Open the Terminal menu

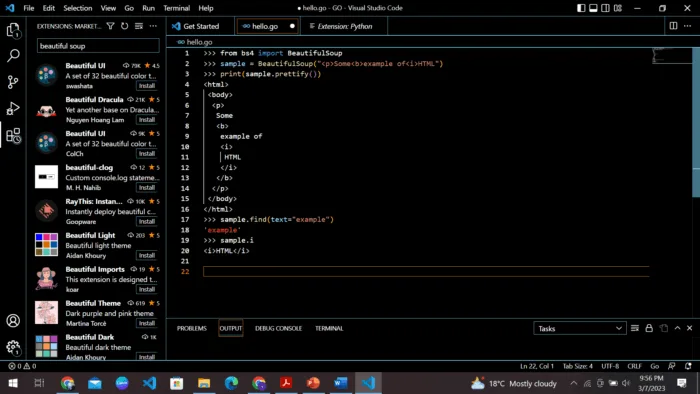(x=176, y=8)
